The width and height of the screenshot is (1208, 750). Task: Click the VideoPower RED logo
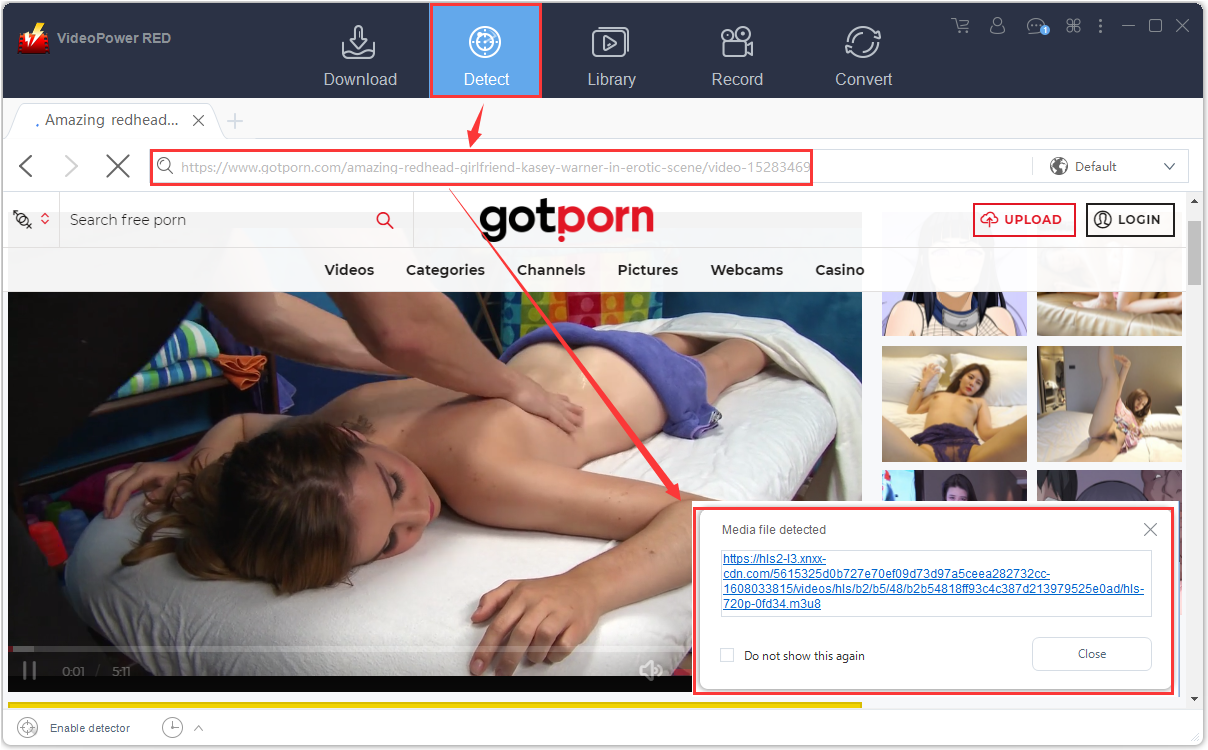tap(33, 38)
